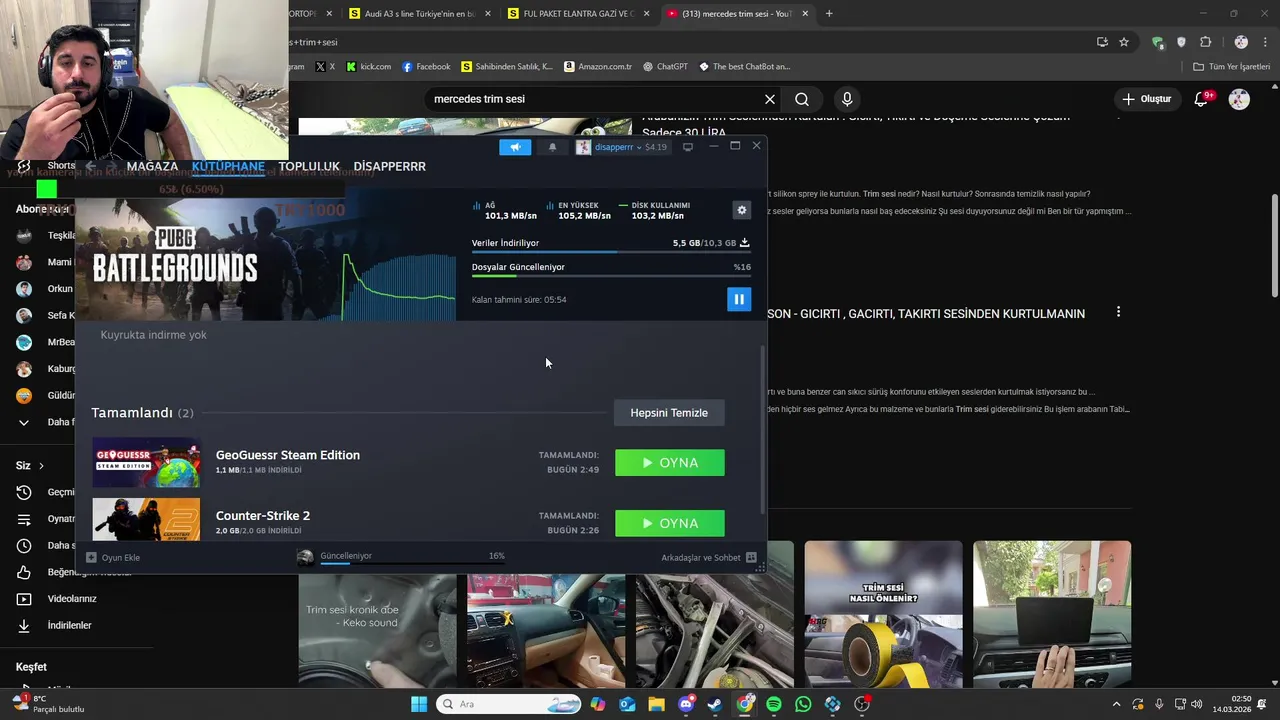This screenshot has width=1280, height=720.
Task: Switch to KÜTÜPHANE tab in Steam
Action: pos(228,166)
